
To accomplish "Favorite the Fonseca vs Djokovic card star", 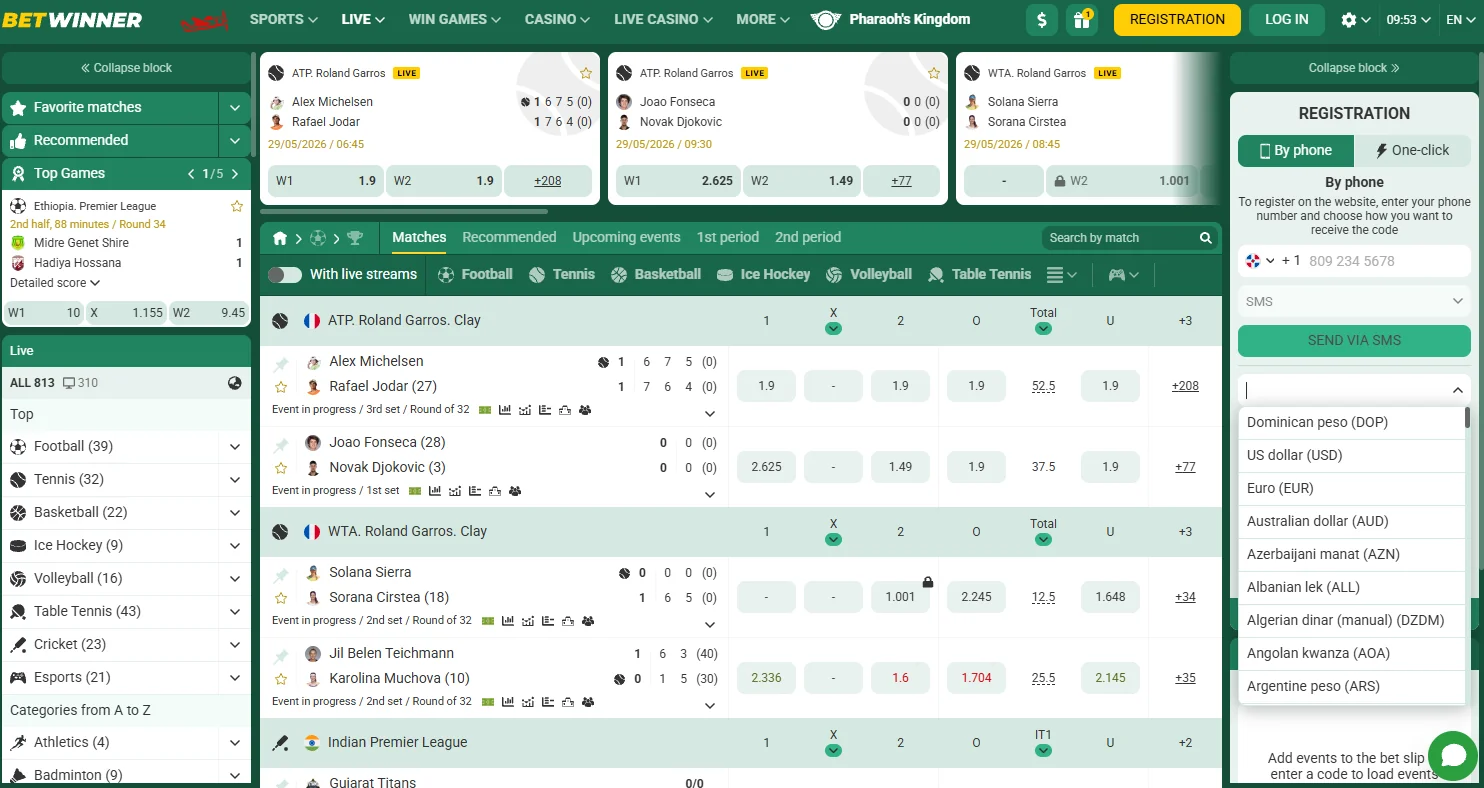I will pos(933,73).
